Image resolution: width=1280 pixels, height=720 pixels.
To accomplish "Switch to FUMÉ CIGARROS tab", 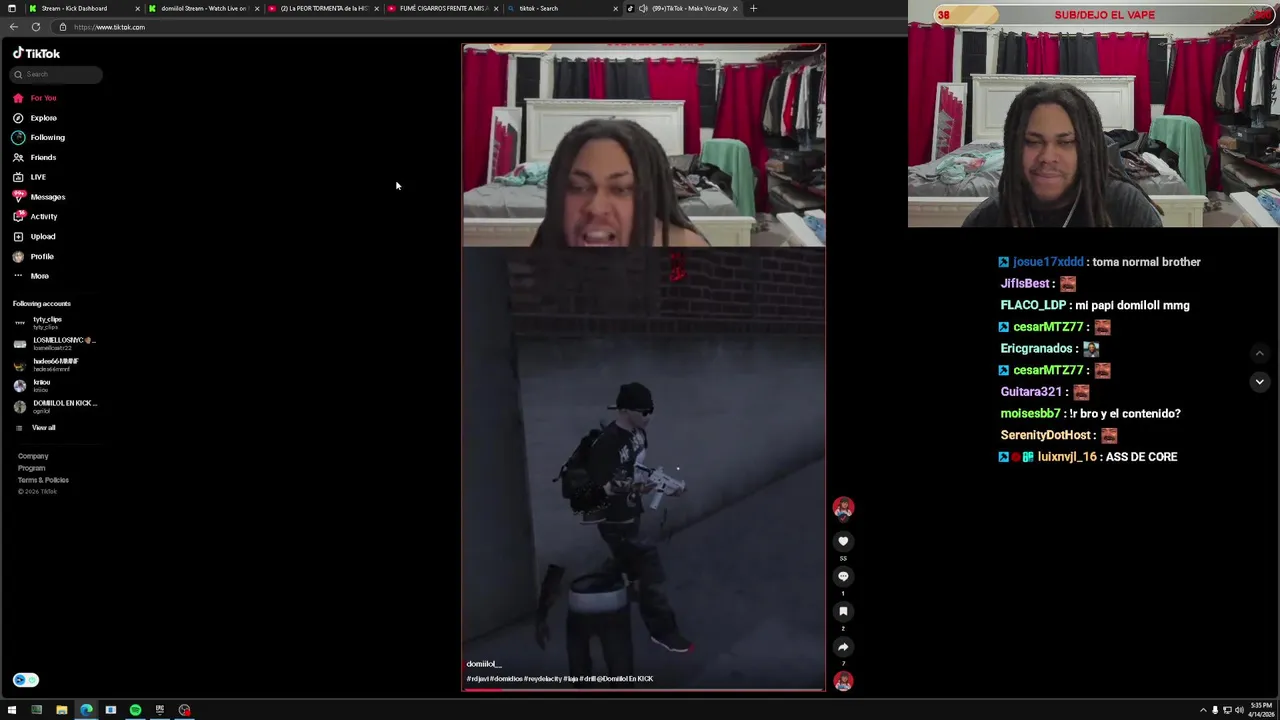I will click(444, 8).
